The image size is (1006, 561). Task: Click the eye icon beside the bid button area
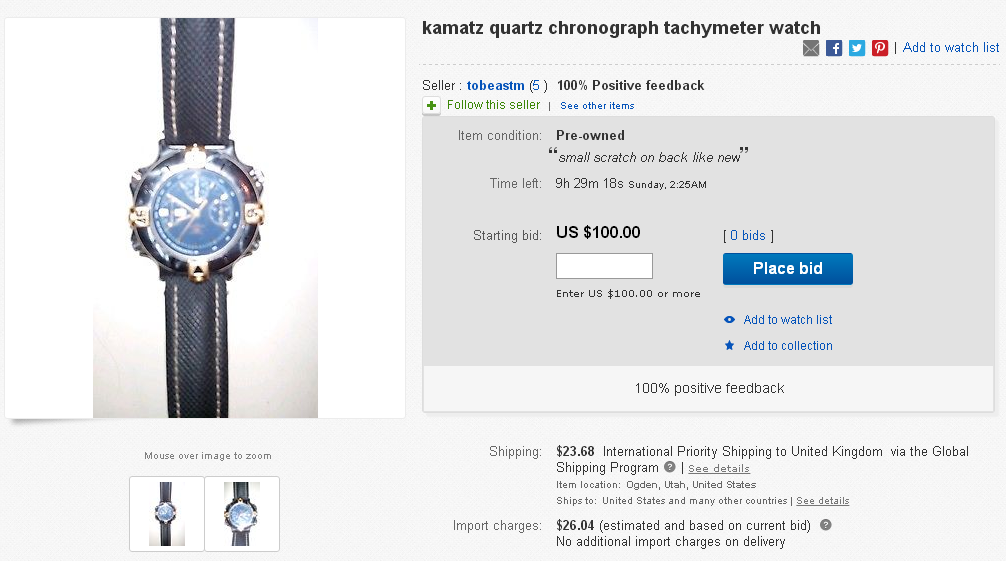[730, 320]
